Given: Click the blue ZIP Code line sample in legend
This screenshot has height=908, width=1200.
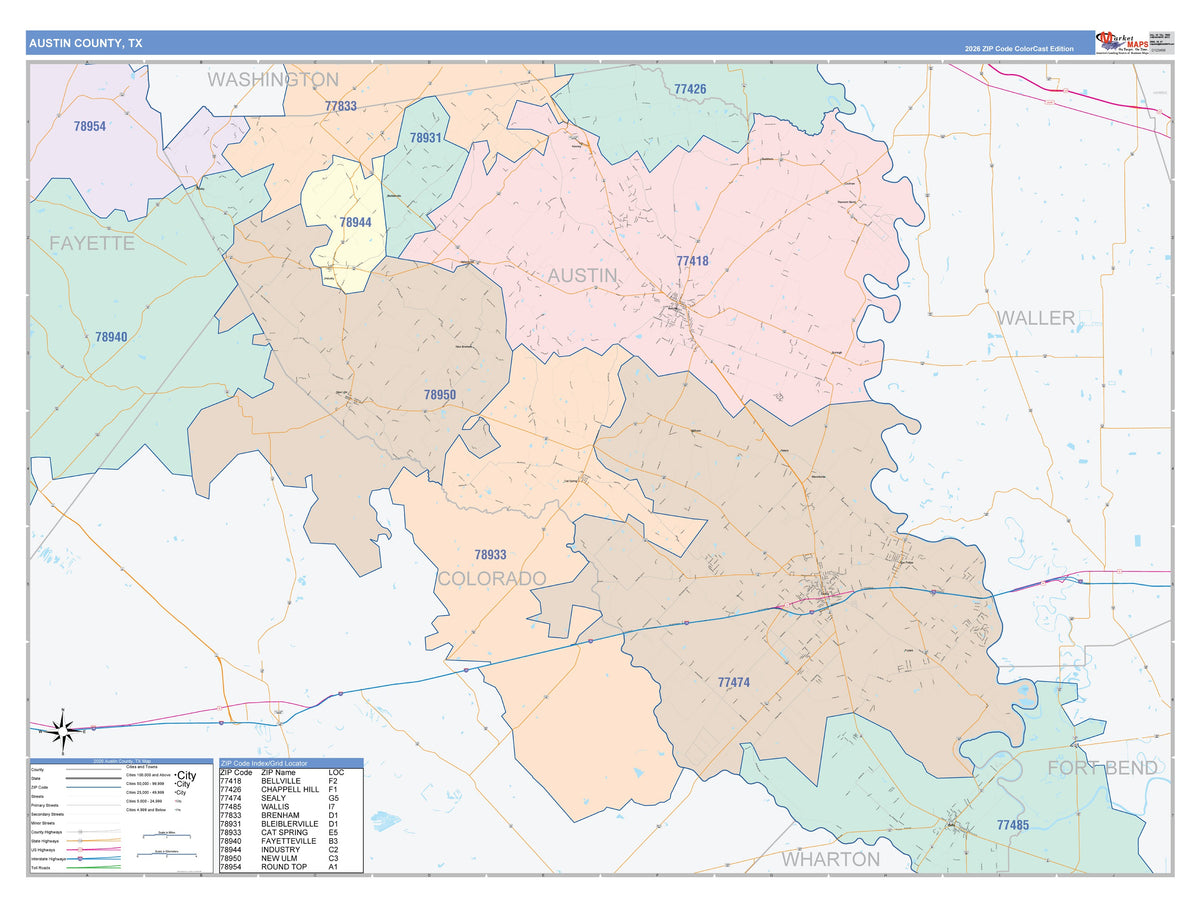Looking at the screenshot, I should (93, 787).
